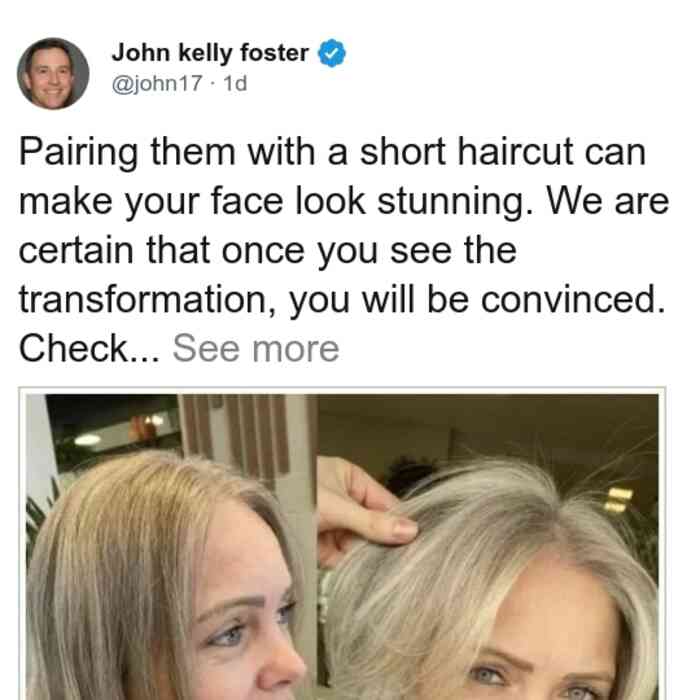Click the truncated "Check..." text

(x=89, y=348)
